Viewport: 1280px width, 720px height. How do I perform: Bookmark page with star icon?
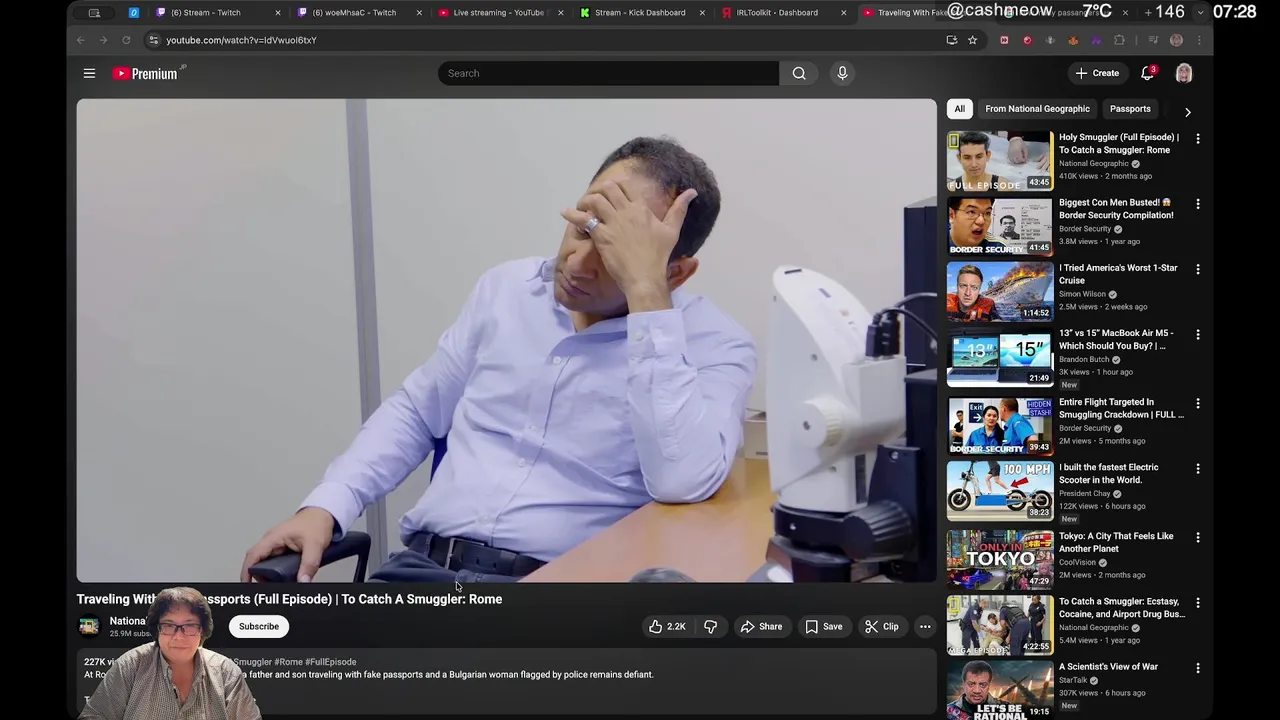(x=972, y=40)
